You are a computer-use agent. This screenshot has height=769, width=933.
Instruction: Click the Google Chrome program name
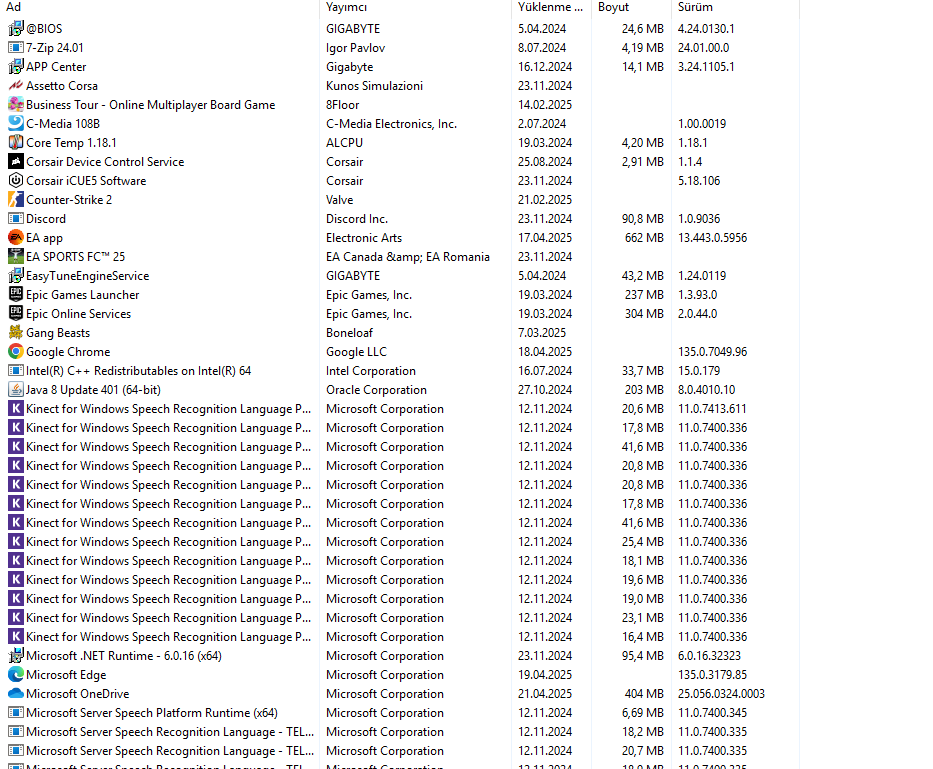click(x=68, y=352)
